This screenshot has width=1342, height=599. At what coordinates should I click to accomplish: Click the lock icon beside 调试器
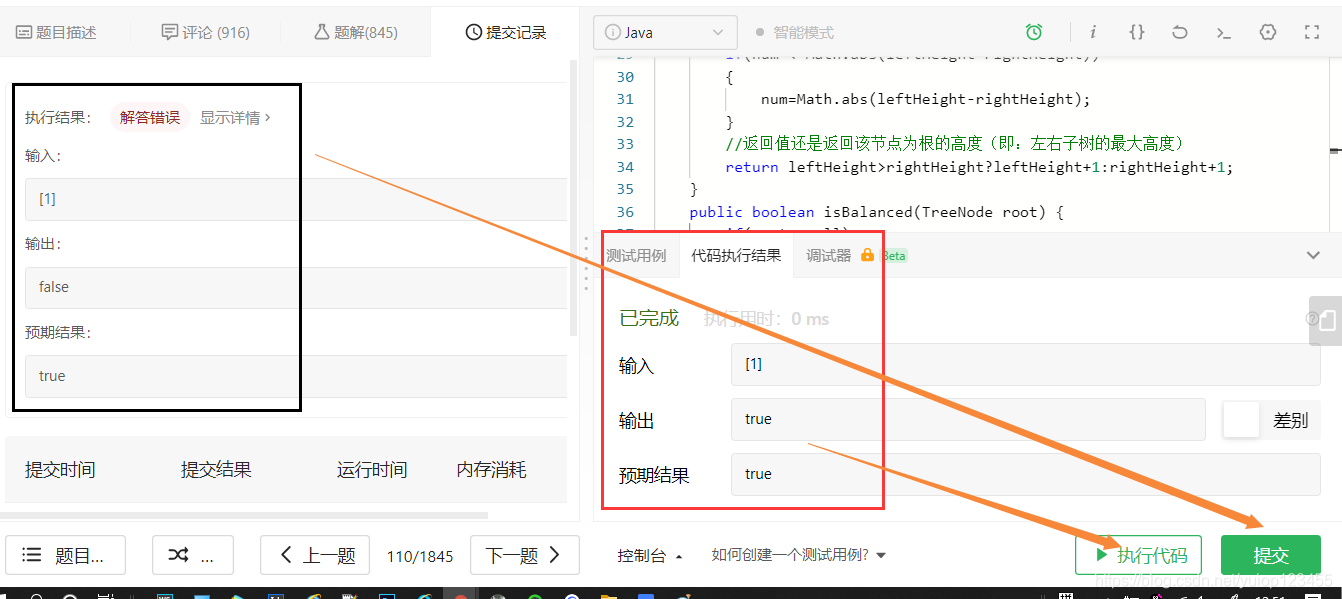coord(867,255)
